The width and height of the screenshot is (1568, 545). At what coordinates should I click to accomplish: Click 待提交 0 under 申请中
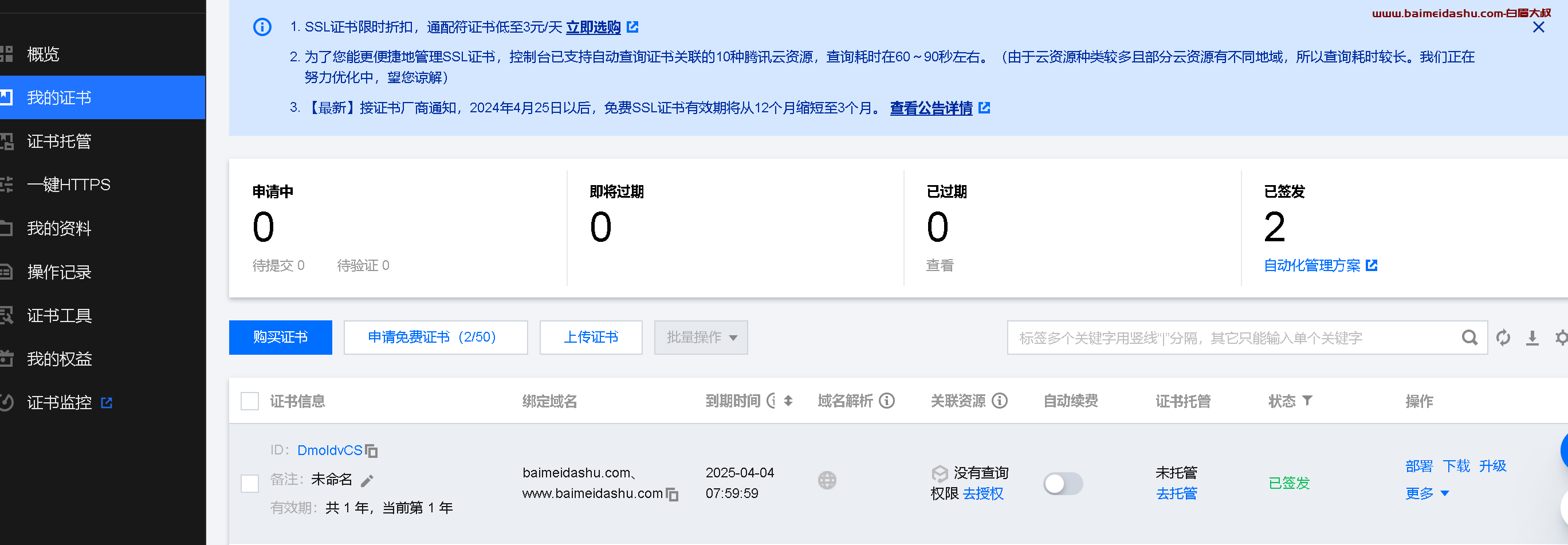[278, 265]
